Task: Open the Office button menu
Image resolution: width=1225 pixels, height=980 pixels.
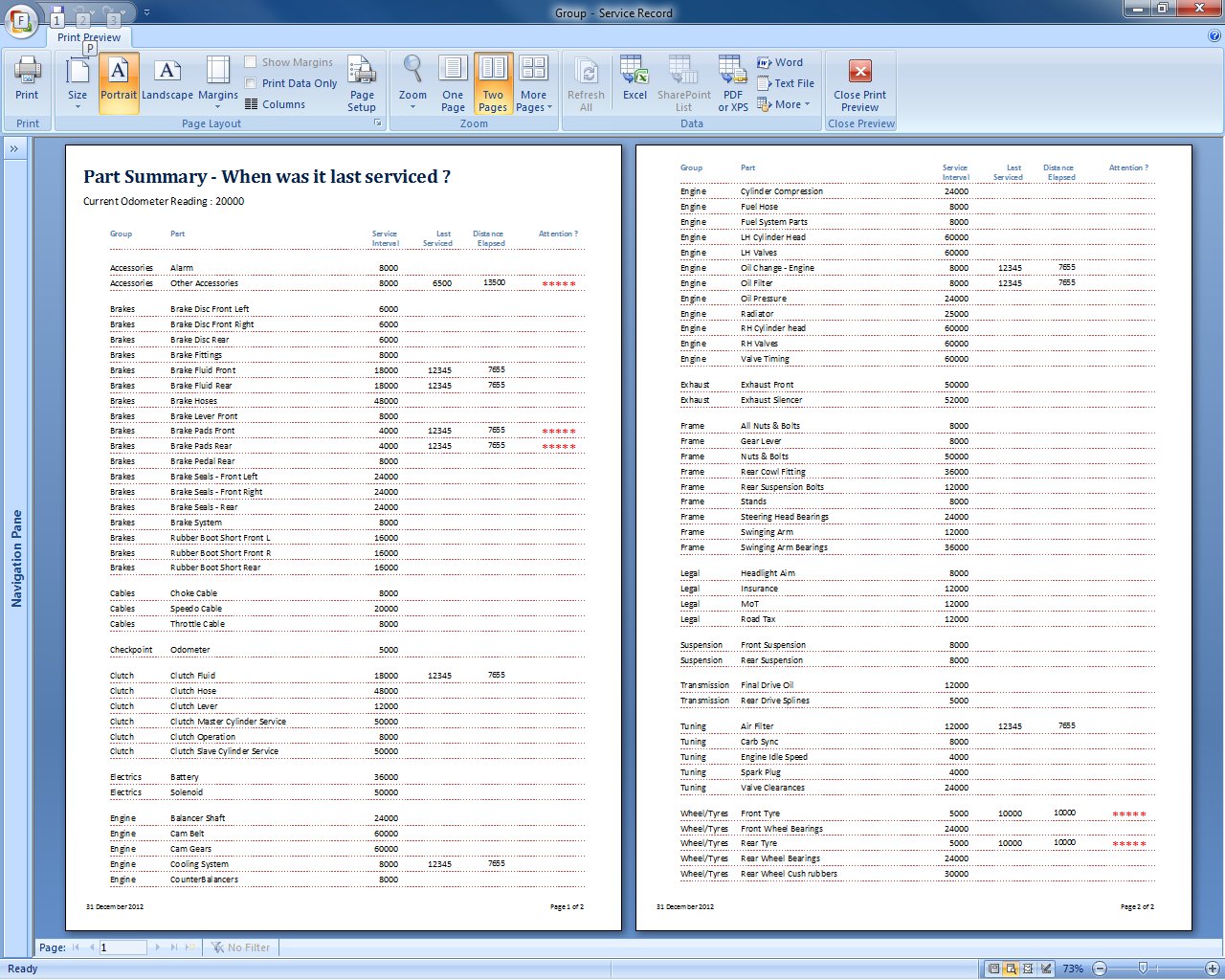Action: point(21,20)
